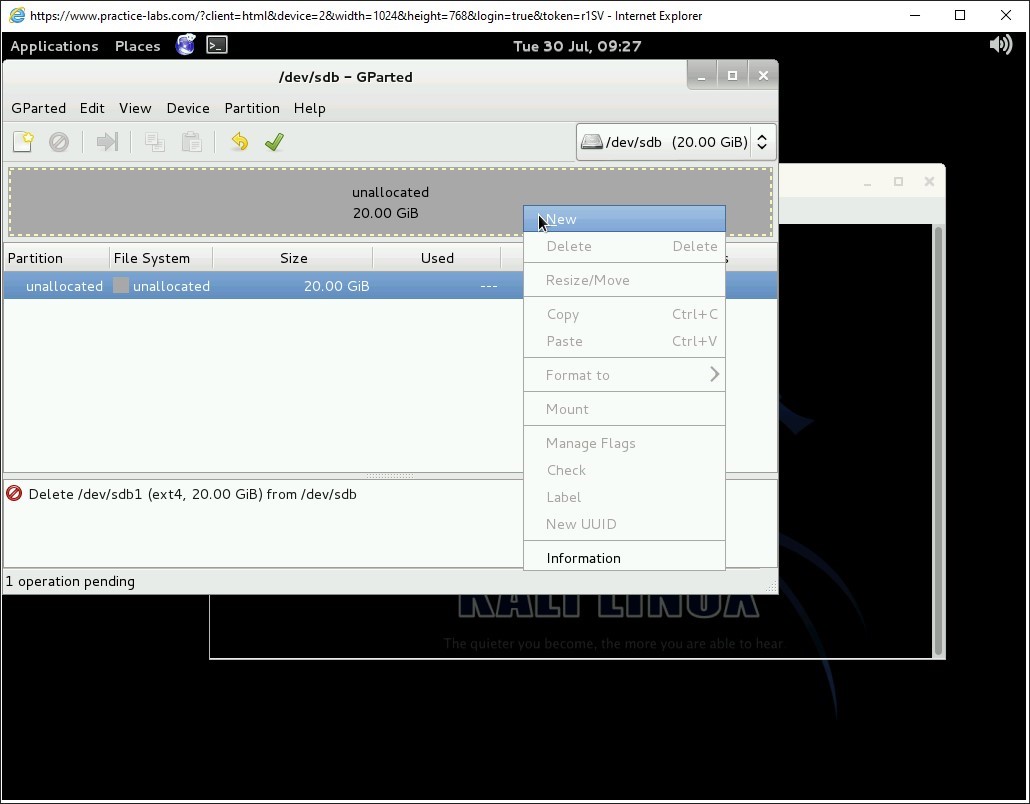This screenshot has height=804, width=1030.
Task: Open the Partition menu in menu bar
Action: pos(252,108)
